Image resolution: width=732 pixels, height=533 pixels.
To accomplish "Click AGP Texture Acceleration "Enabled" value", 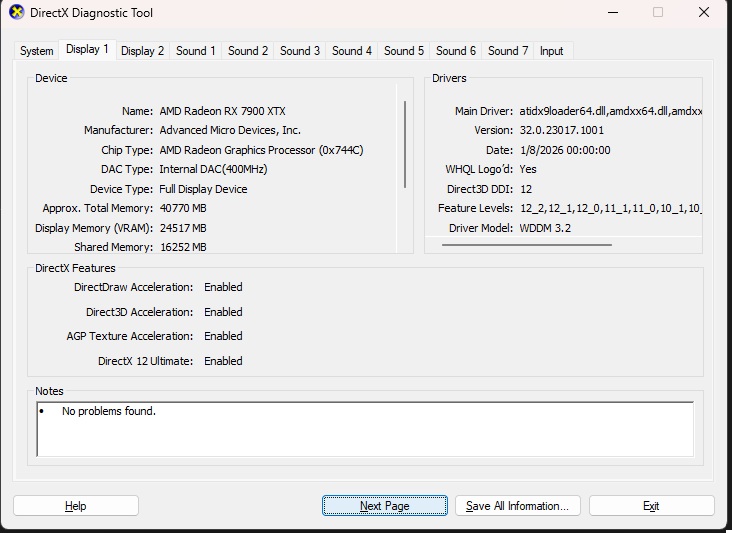I will coord(223,336).
